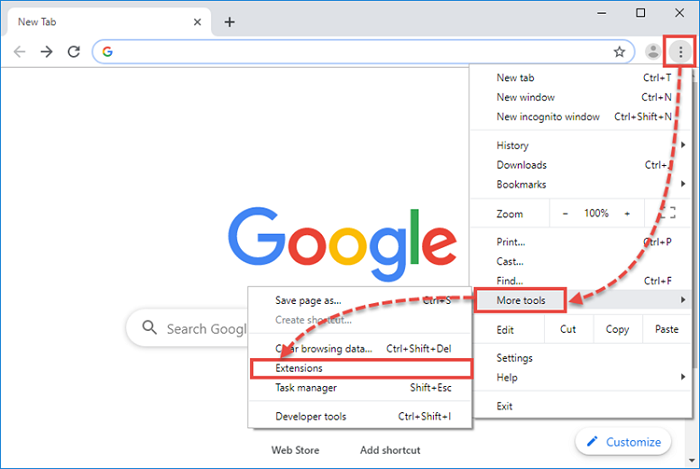Viewport: 700px width, 469px height.
Task: Click Copy in the Edit row
Action: click(617, 329)
